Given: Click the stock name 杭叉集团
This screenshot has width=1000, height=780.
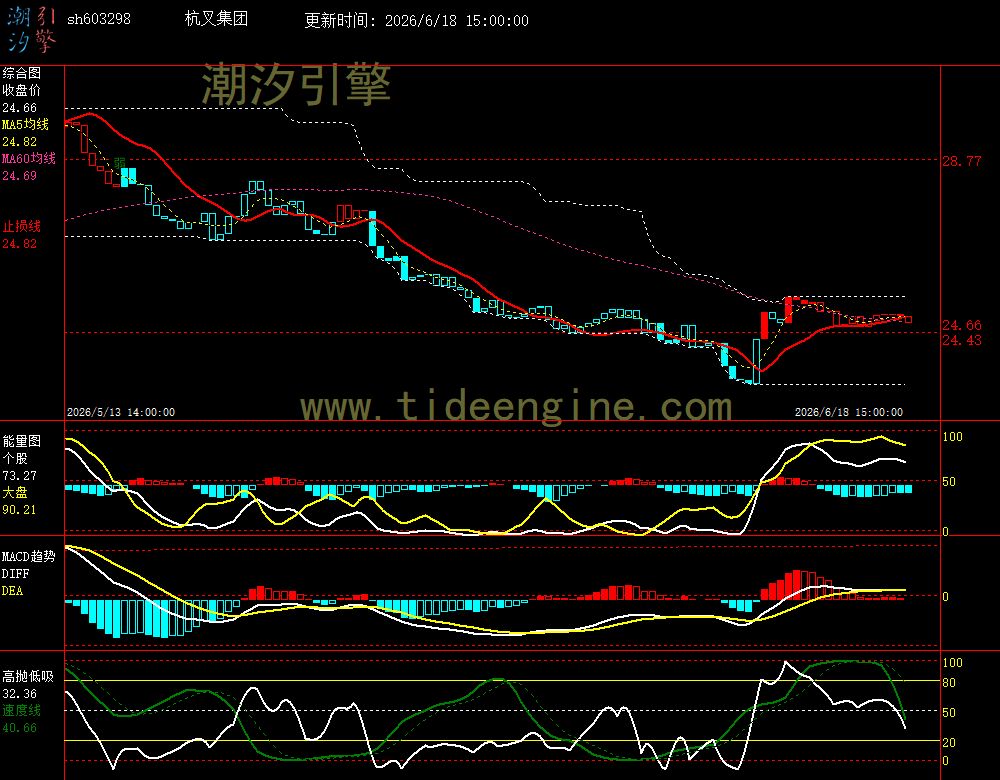Looking at the screenshot, I should 216,18.
